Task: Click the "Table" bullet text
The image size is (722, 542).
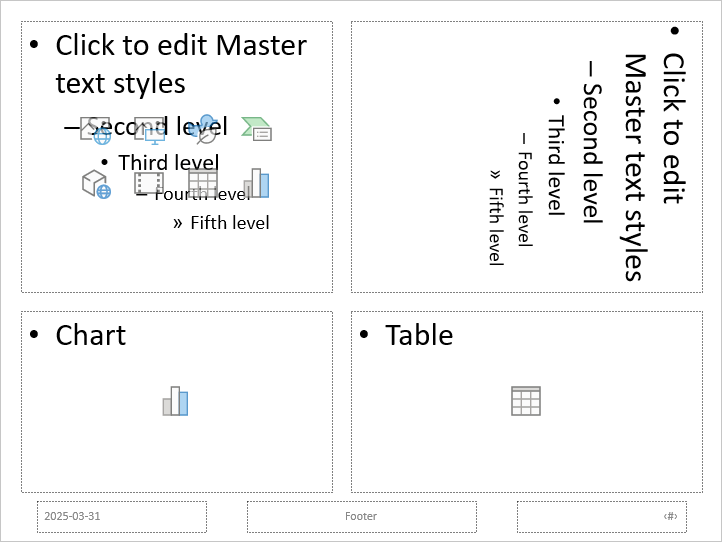Action: point(419,335)
